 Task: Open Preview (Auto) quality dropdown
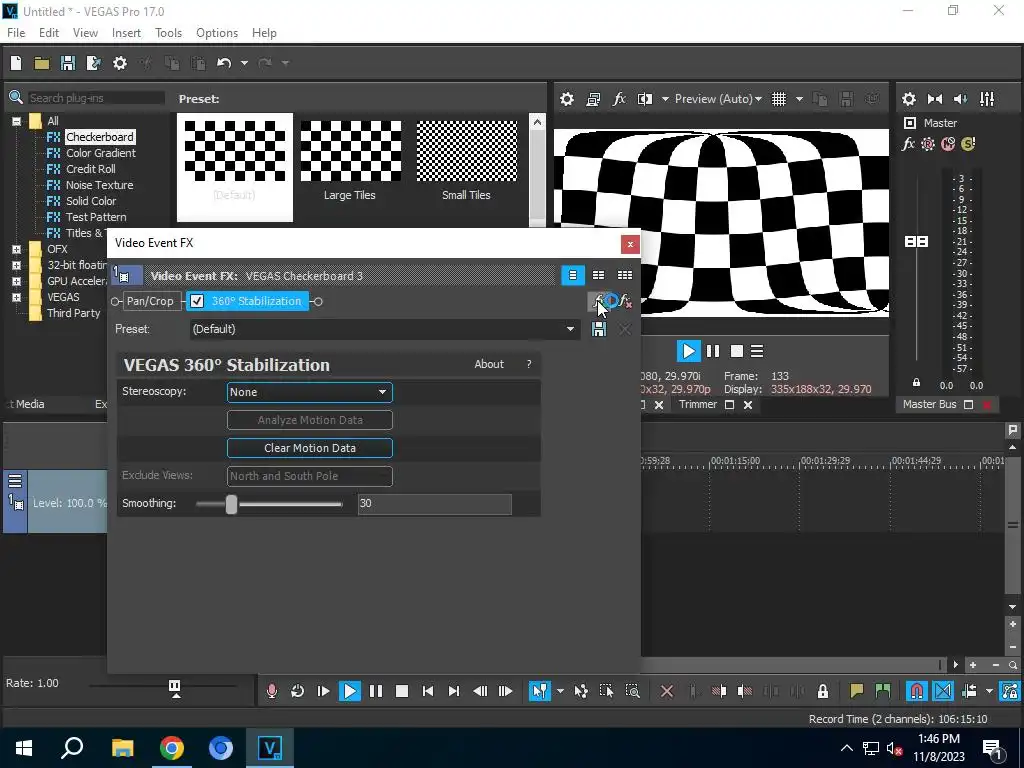(x=718, y=99)
